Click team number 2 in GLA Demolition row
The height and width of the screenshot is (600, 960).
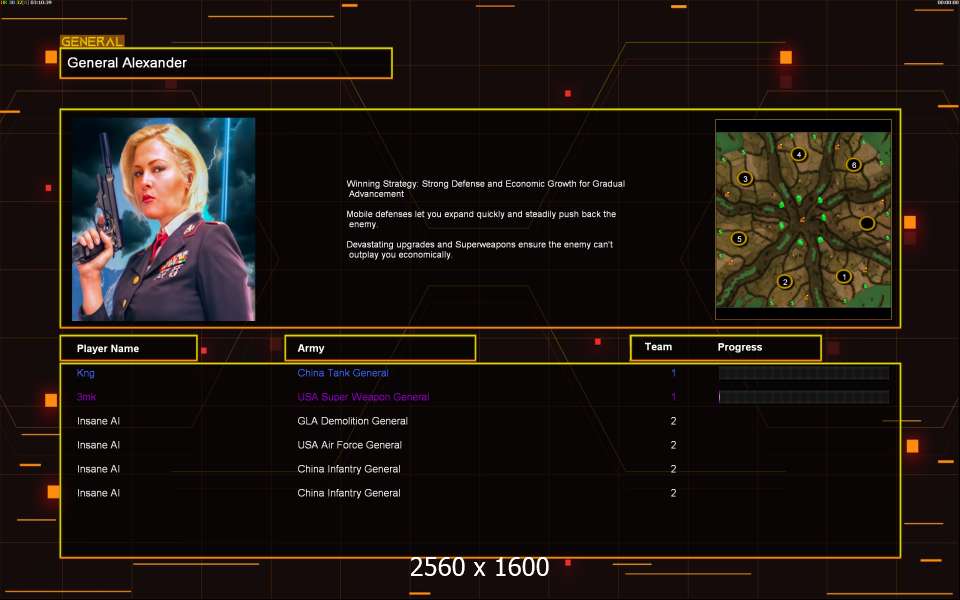pyautogui.click(x=673, y=421)
